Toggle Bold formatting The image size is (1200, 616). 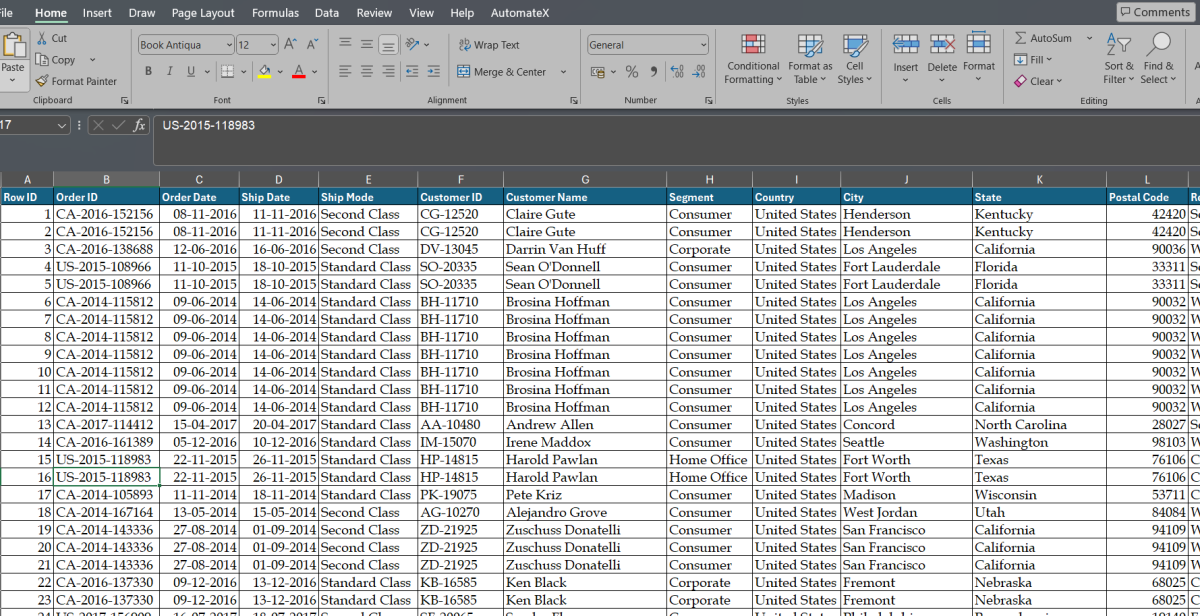[148, 72]
